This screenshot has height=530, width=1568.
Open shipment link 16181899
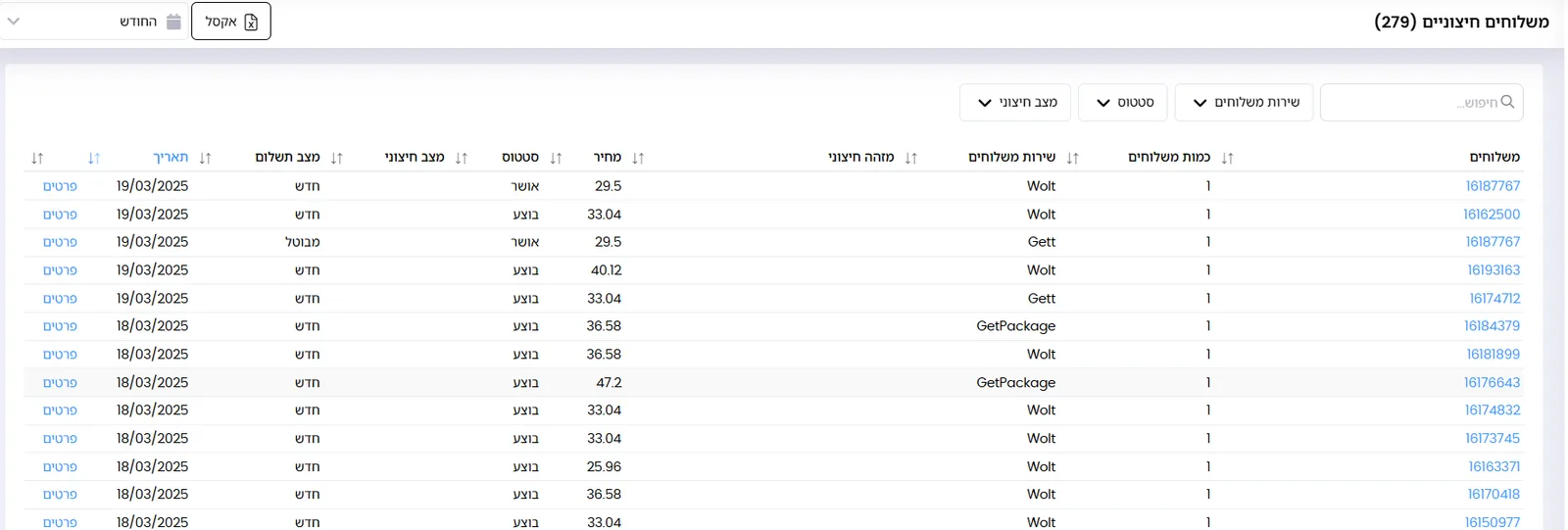[x=1494, y=355]
